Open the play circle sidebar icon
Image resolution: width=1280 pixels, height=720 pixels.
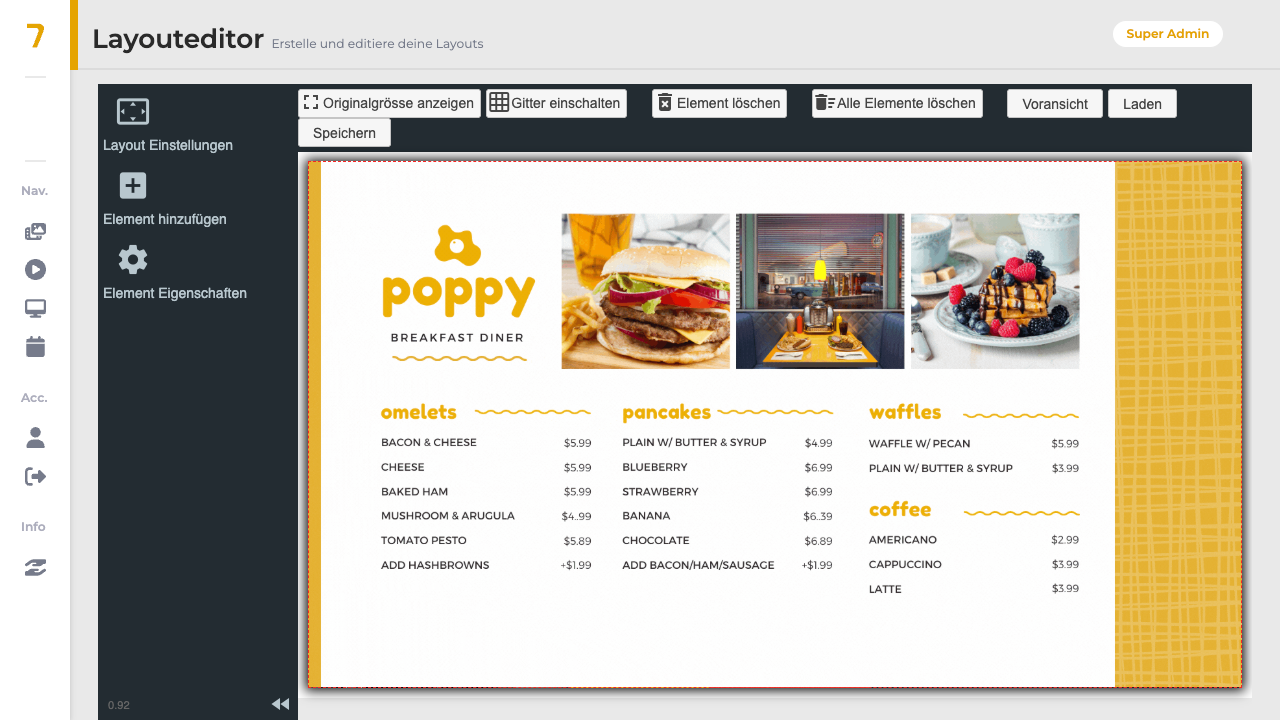click(35, 270)
